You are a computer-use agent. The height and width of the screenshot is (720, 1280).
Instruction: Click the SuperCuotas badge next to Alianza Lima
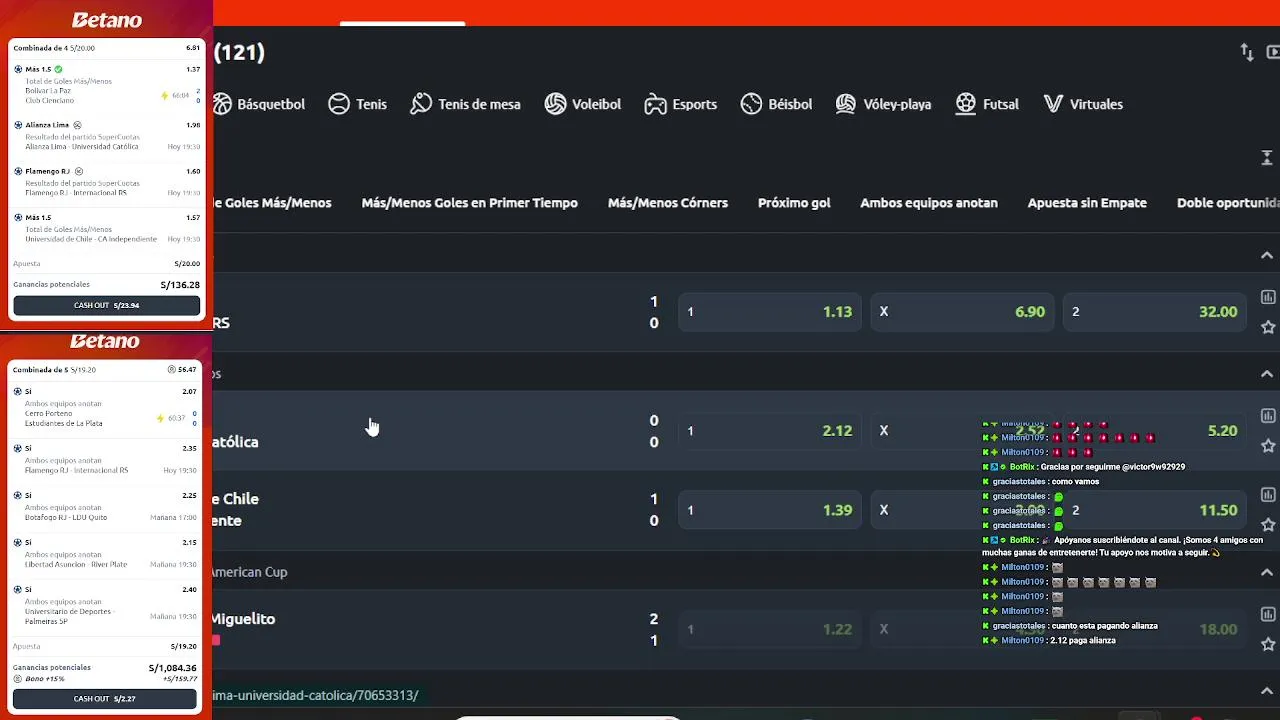[x=77, y=125]
